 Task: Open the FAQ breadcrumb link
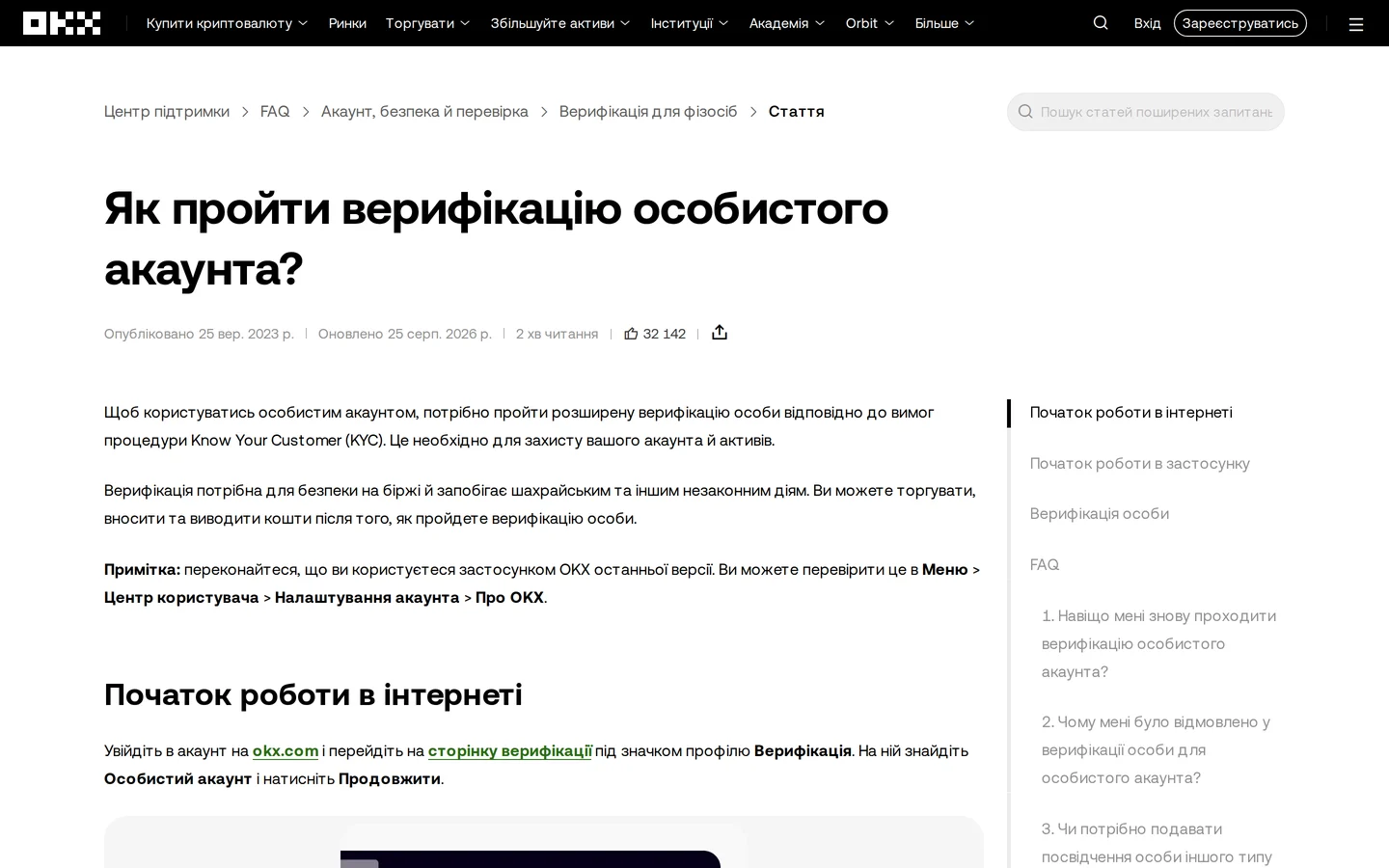pyautogui.click(x=275, y=112)
